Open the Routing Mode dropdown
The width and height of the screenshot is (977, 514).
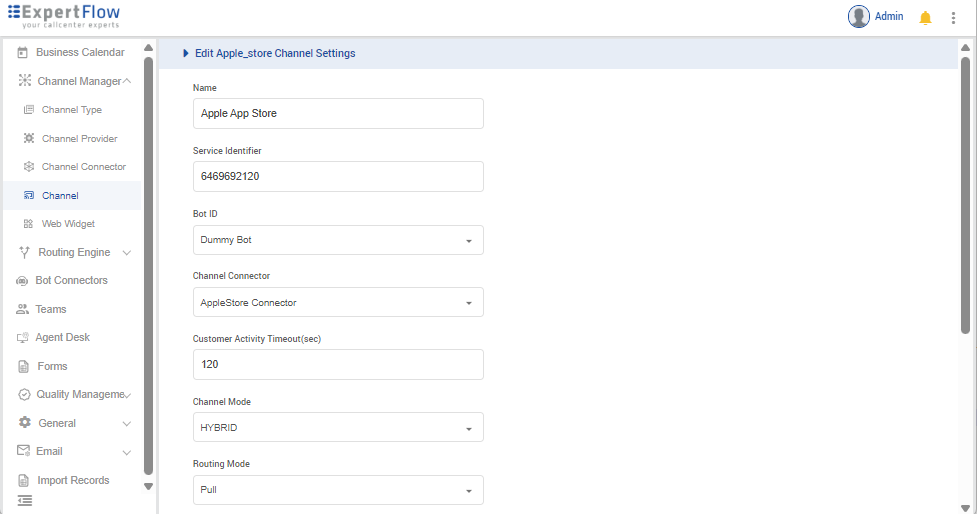click(338, 490)
